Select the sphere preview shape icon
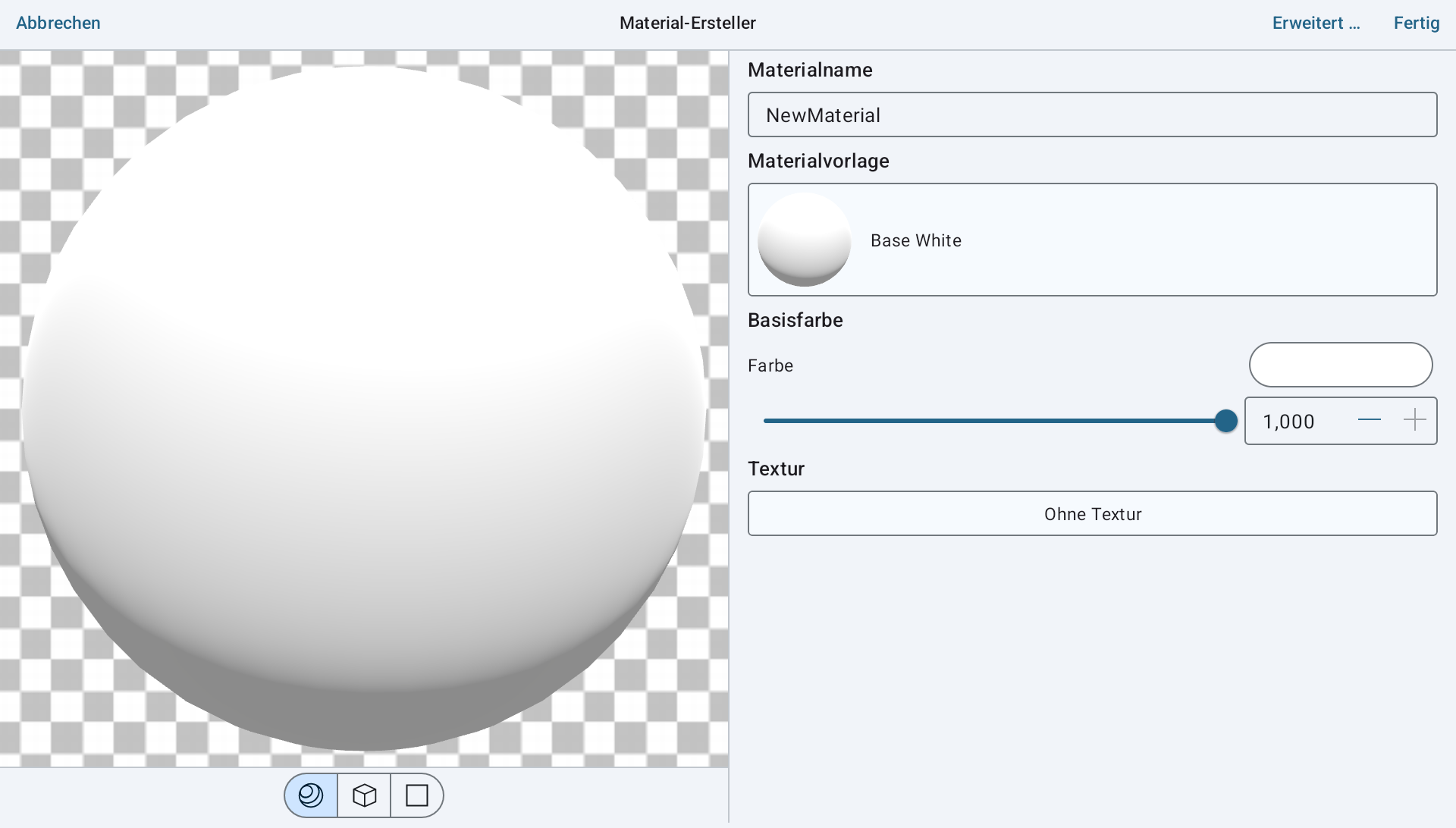This screenshot has width=1456, height=828. (311, 795)
